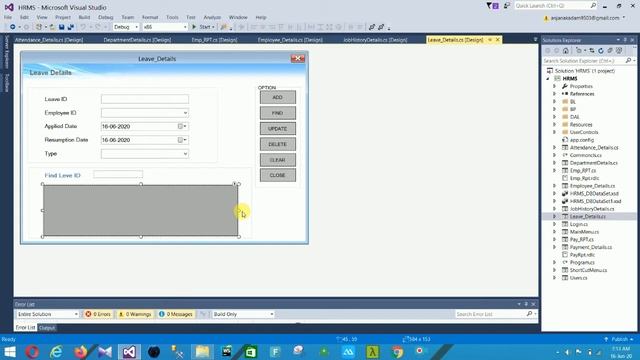Open the File menu

[8, 17]
